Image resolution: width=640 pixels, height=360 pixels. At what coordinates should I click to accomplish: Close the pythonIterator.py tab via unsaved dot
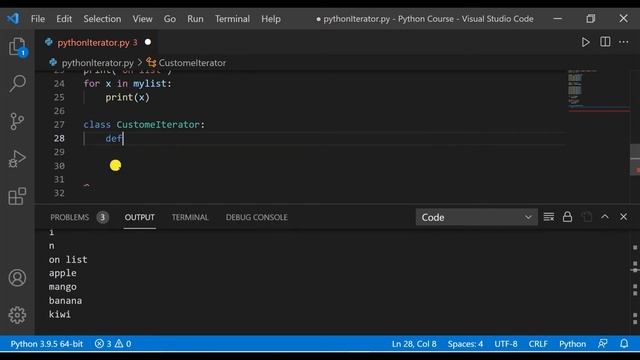[x=148, y=42]
